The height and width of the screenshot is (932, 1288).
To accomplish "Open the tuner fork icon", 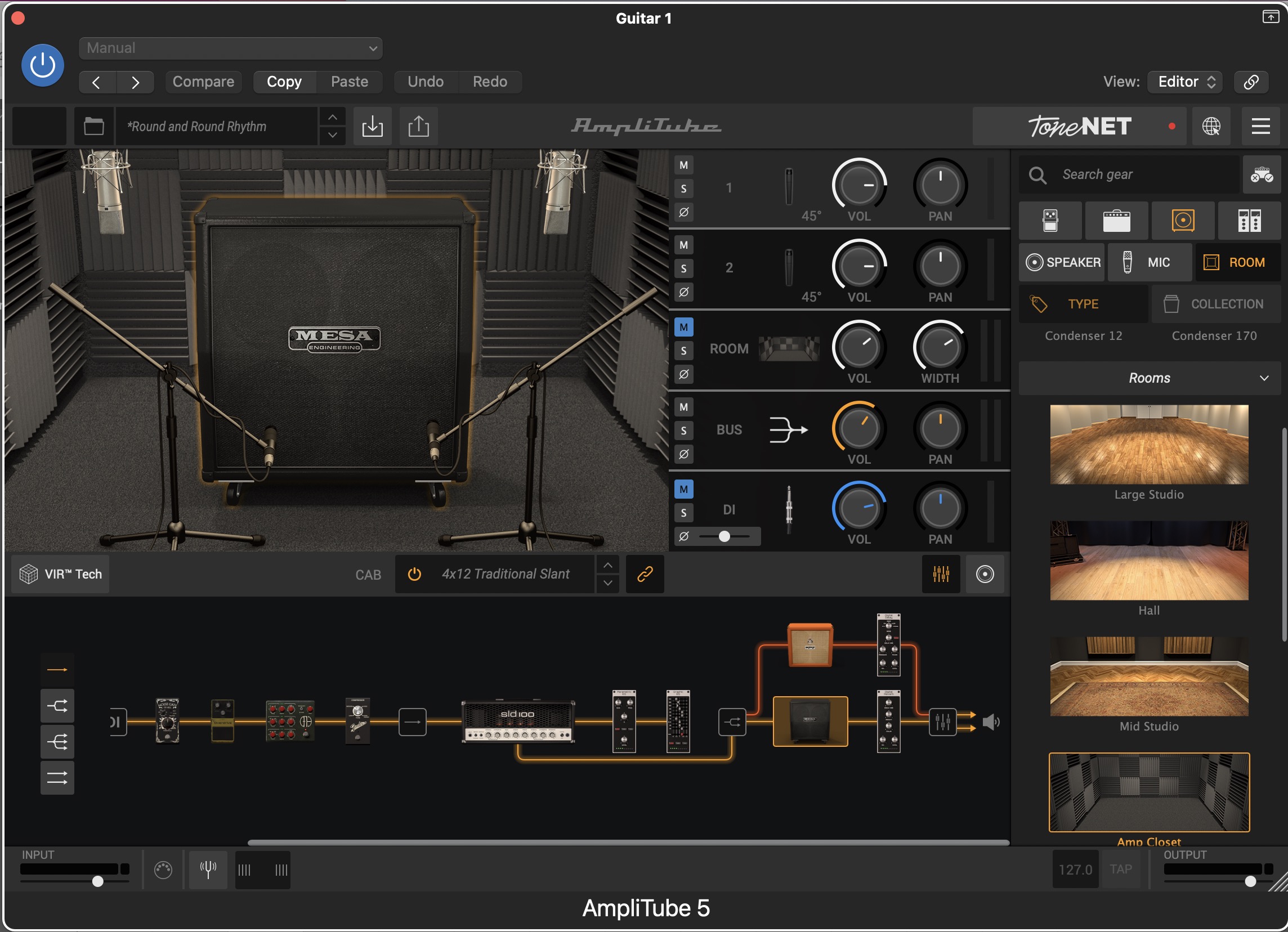I will click(x=208, y=870).
